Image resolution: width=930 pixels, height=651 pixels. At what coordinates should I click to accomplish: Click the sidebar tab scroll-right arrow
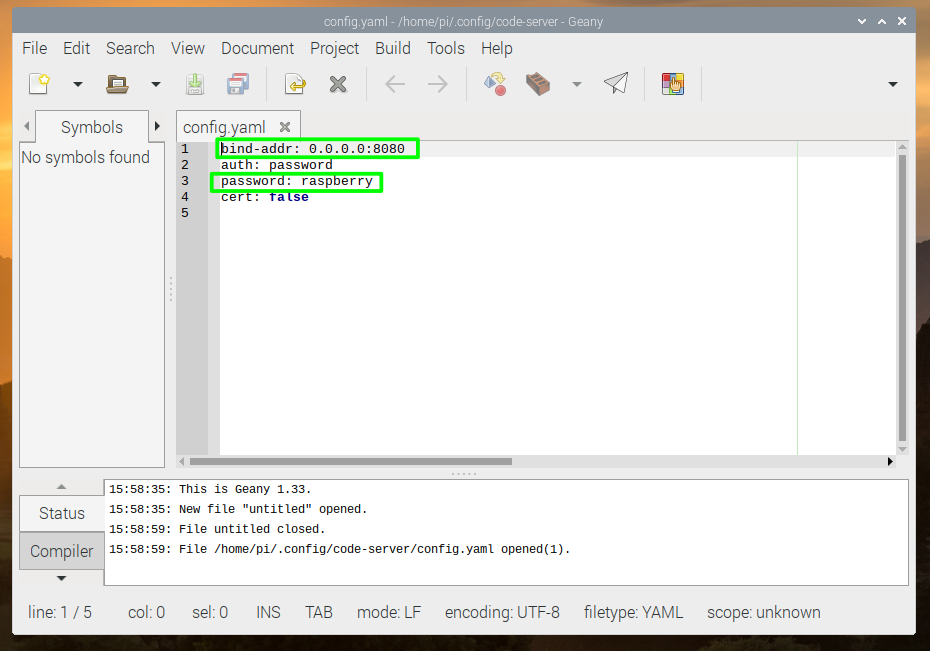point(157,127)
